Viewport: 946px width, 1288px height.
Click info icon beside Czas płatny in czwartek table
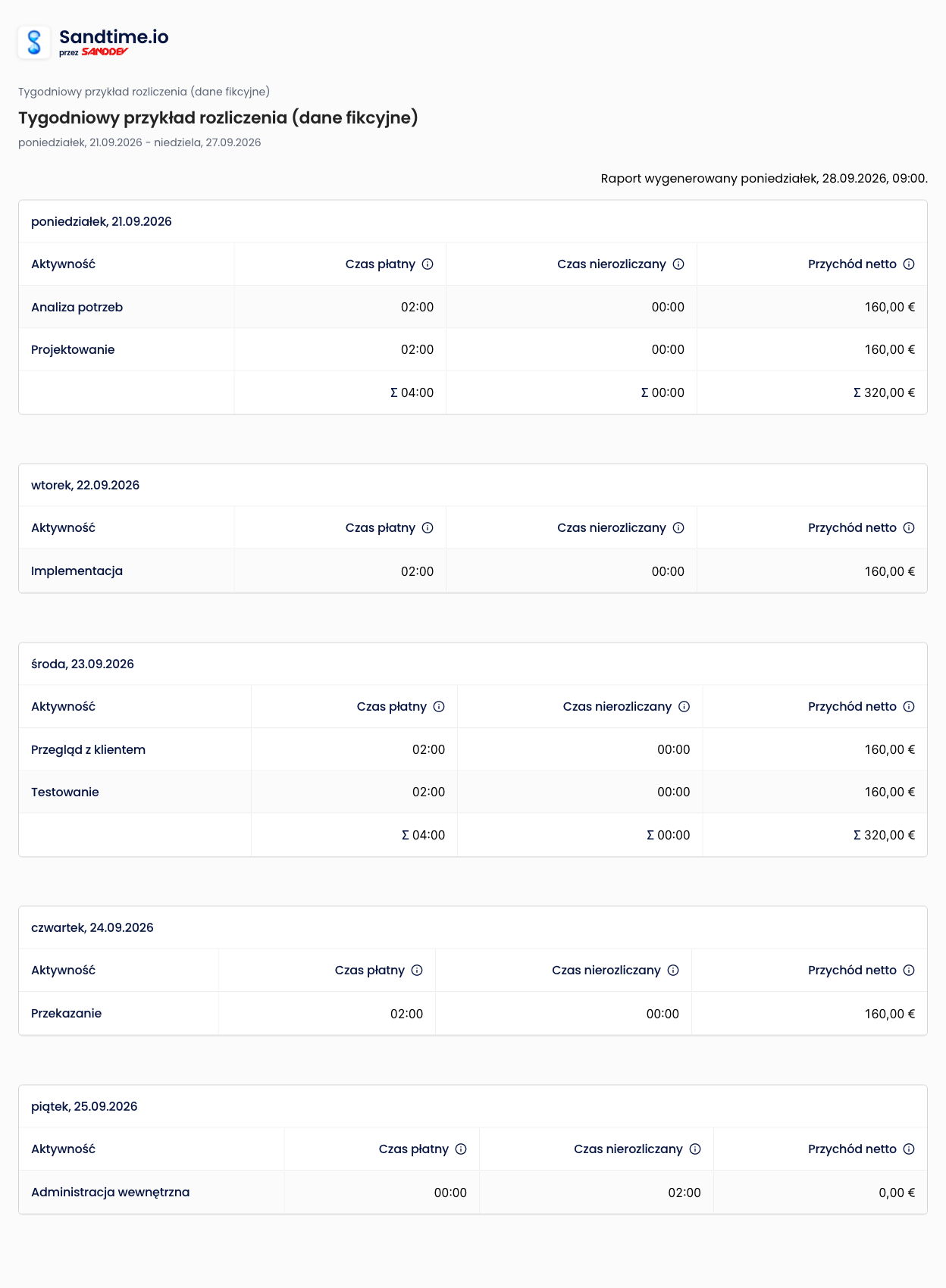(x=417, y=971)
